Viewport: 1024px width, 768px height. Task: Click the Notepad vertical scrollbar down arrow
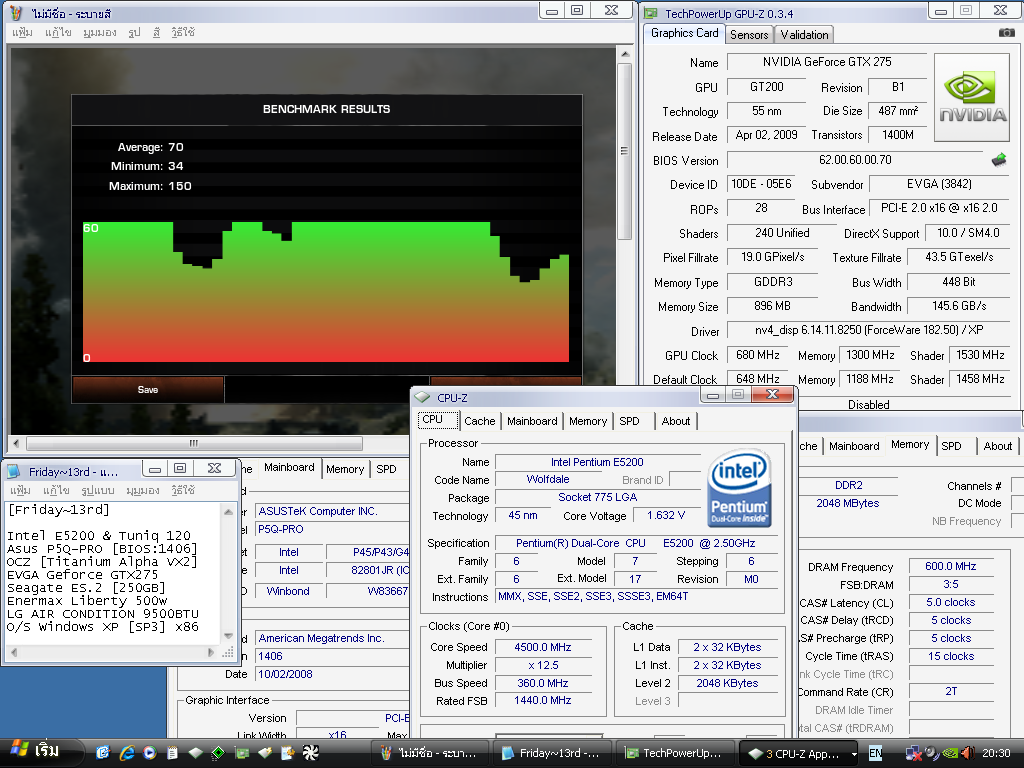228,635
